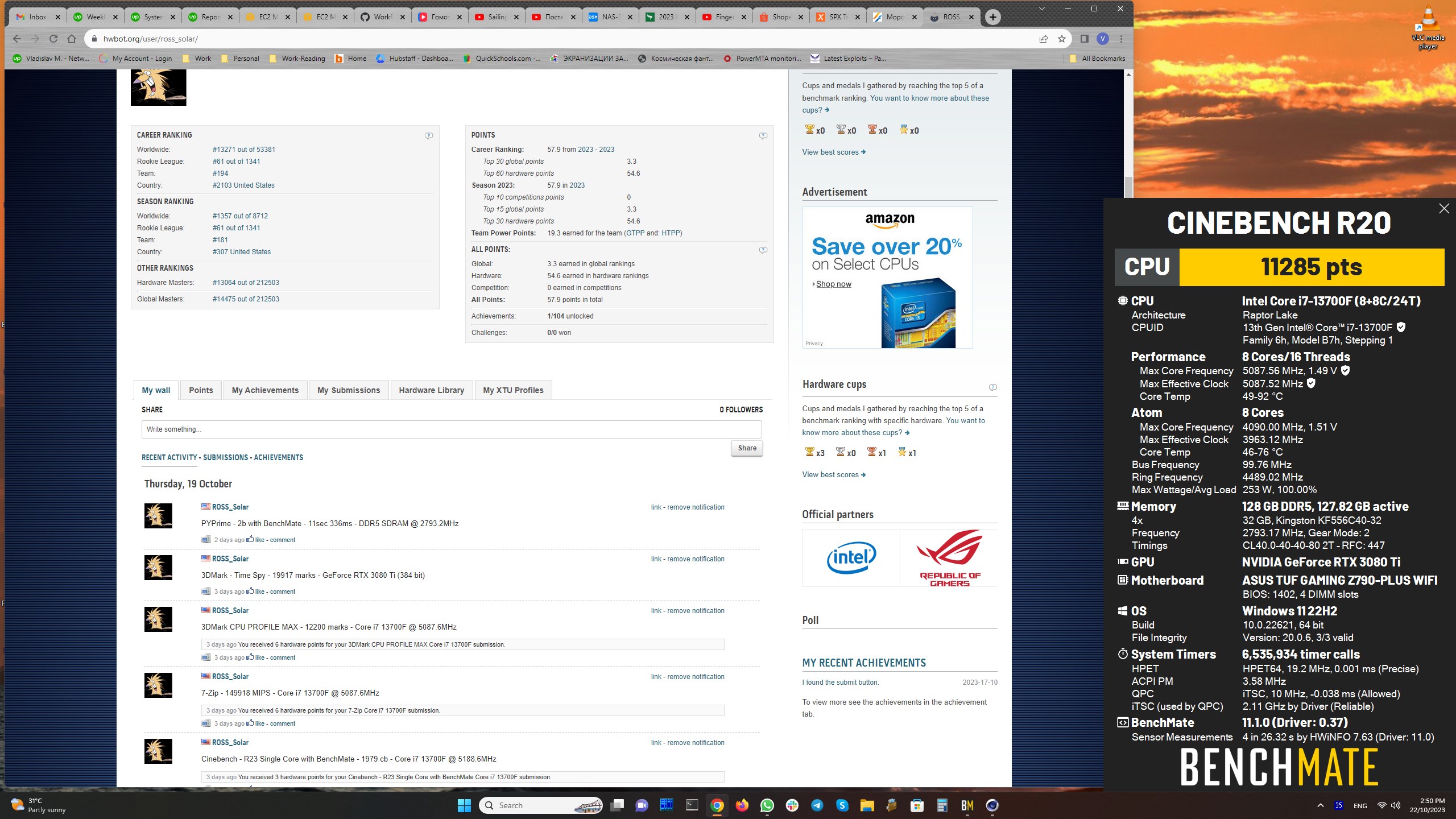Open a new browser tab
Screen dimensions: 1456x819
993,17
